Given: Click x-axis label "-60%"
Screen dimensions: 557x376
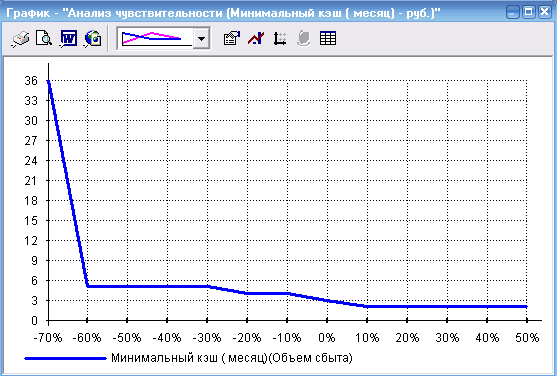Looking at the screenshot, I should coord(87,338).
